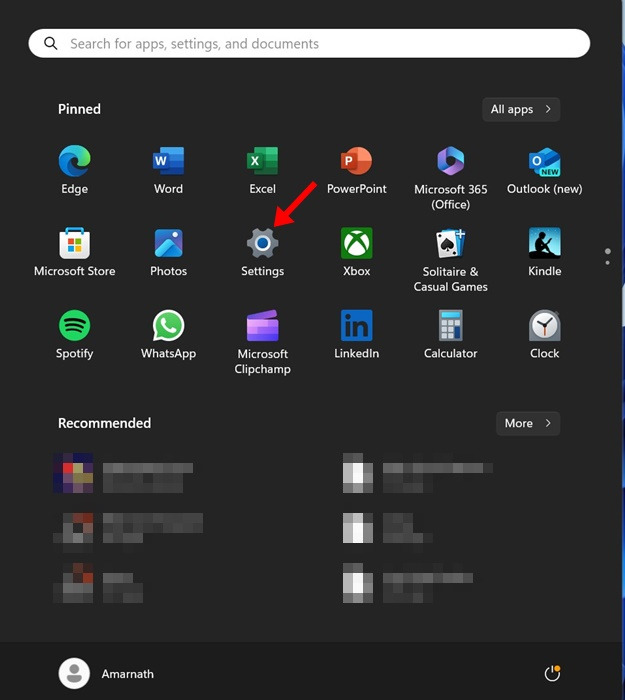
Task: Launch the Xbox app
Action: click(x=356, y=252)
